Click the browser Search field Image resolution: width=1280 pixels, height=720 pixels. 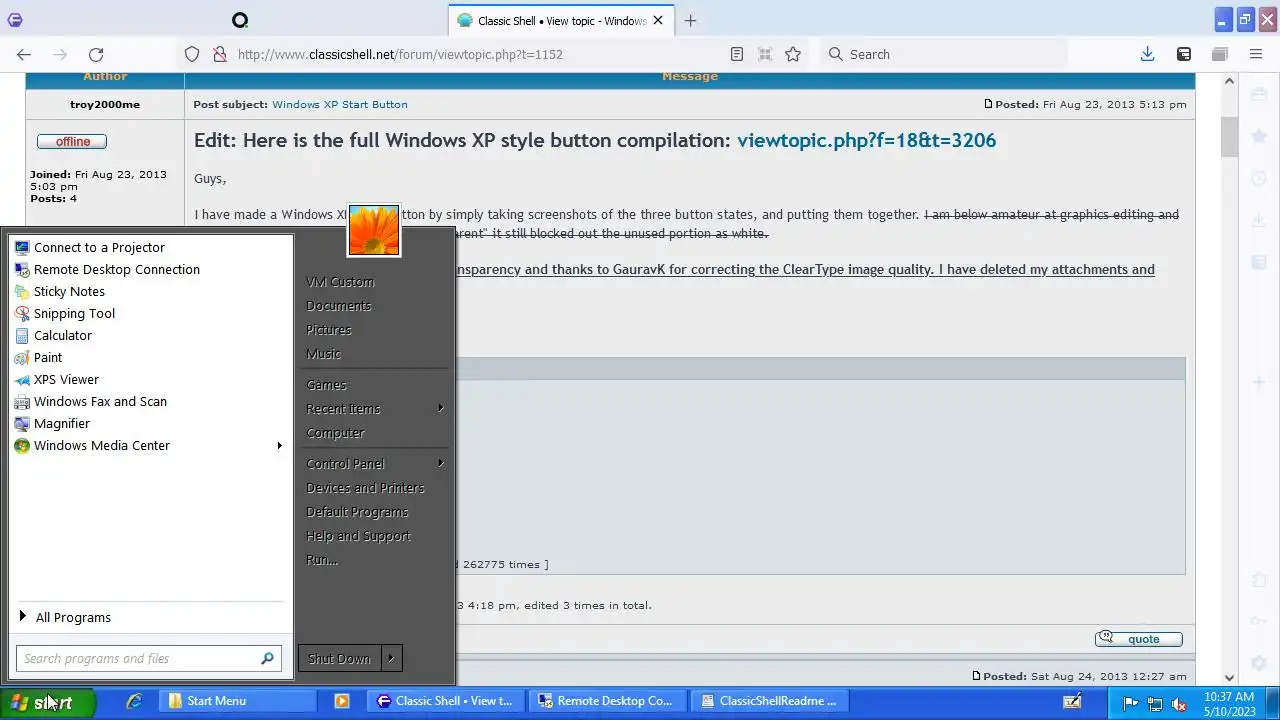945,54
